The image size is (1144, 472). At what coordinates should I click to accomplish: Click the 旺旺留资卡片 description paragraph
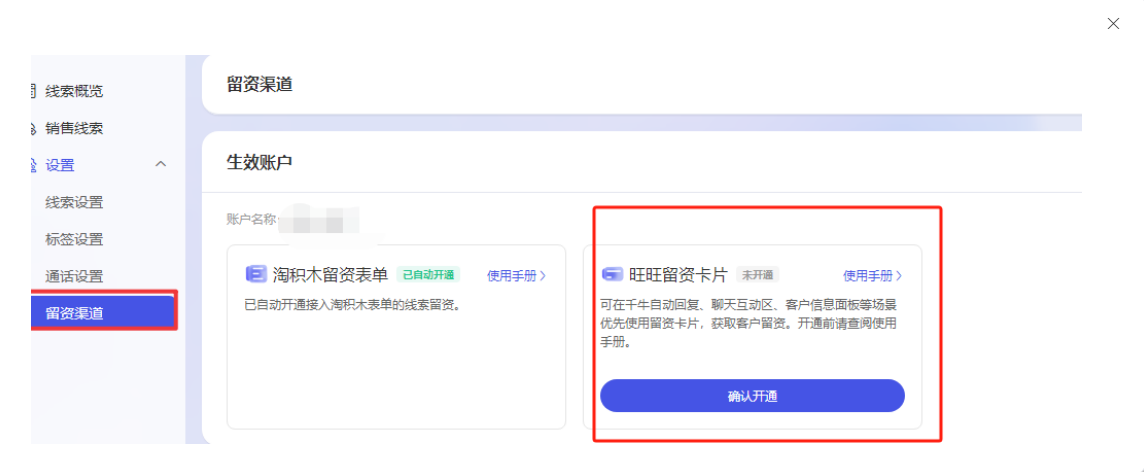point(749,323)
